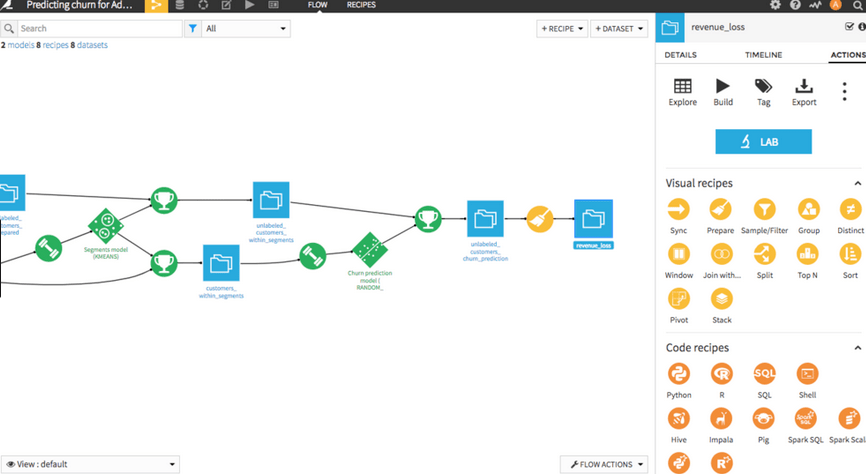Image resolution: width=866 pixels, height=474 pixels.
Task: Select the Prepare visual recipe
Action: (x=721, y=209)
